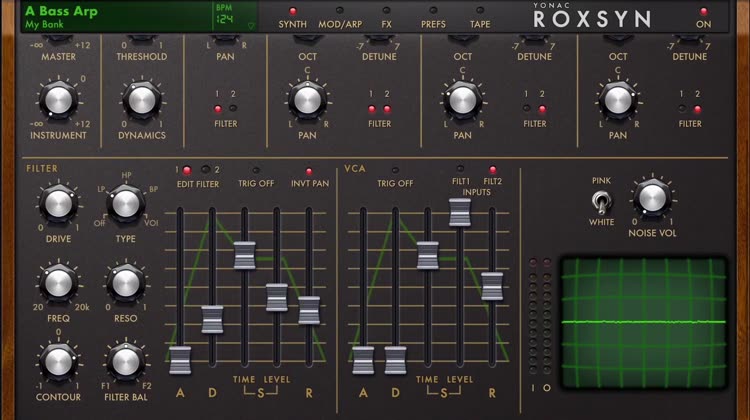Open the TAPE page
The height and width of the screenshot is (420, 750).
[480, 18]
